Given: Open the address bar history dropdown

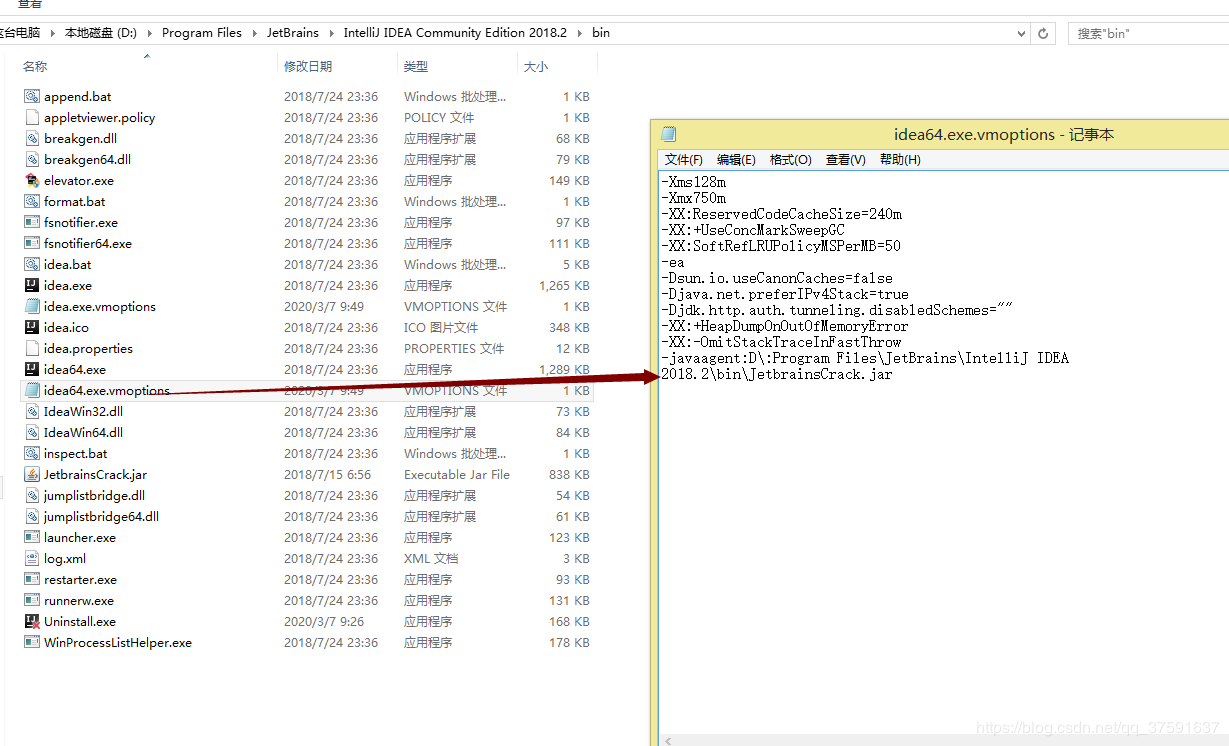Looking at the screenshot, I should (x=1021, y=33).
